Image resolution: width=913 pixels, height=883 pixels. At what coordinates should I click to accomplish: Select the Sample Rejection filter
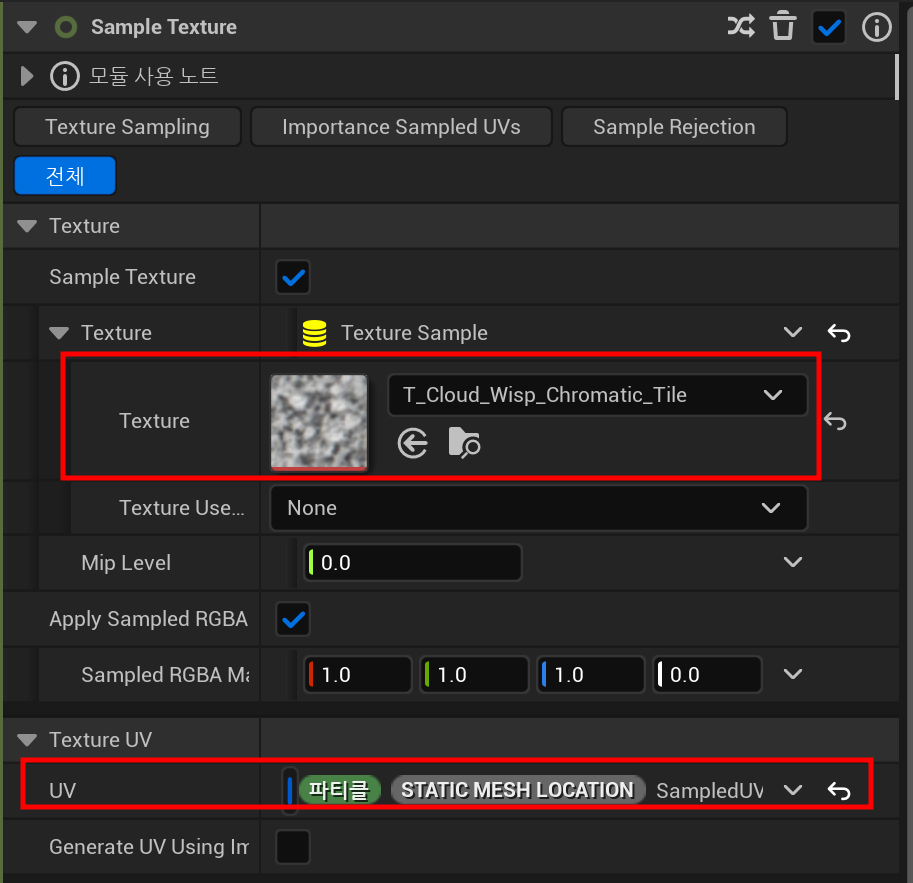point(674,126)
